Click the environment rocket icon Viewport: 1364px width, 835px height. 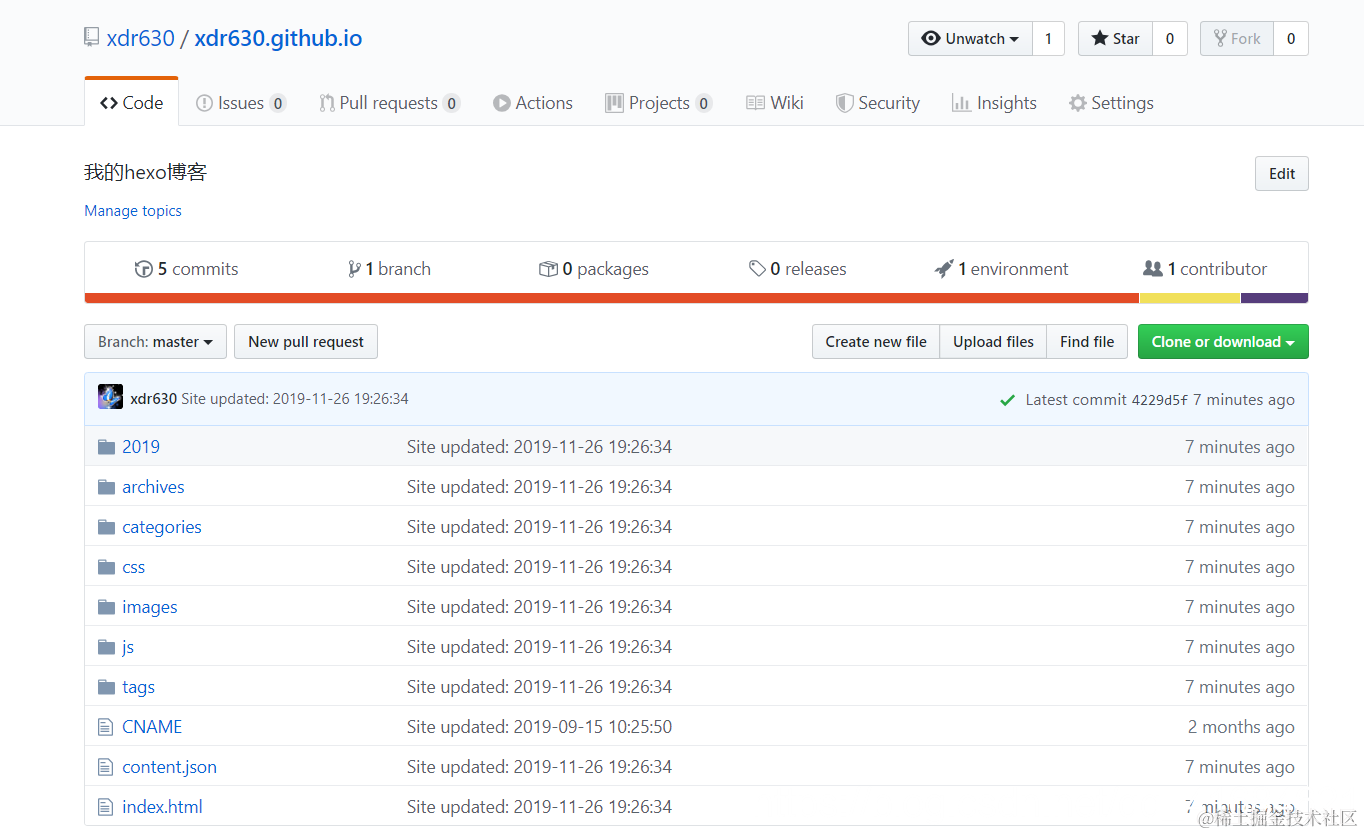coord(944,269)
